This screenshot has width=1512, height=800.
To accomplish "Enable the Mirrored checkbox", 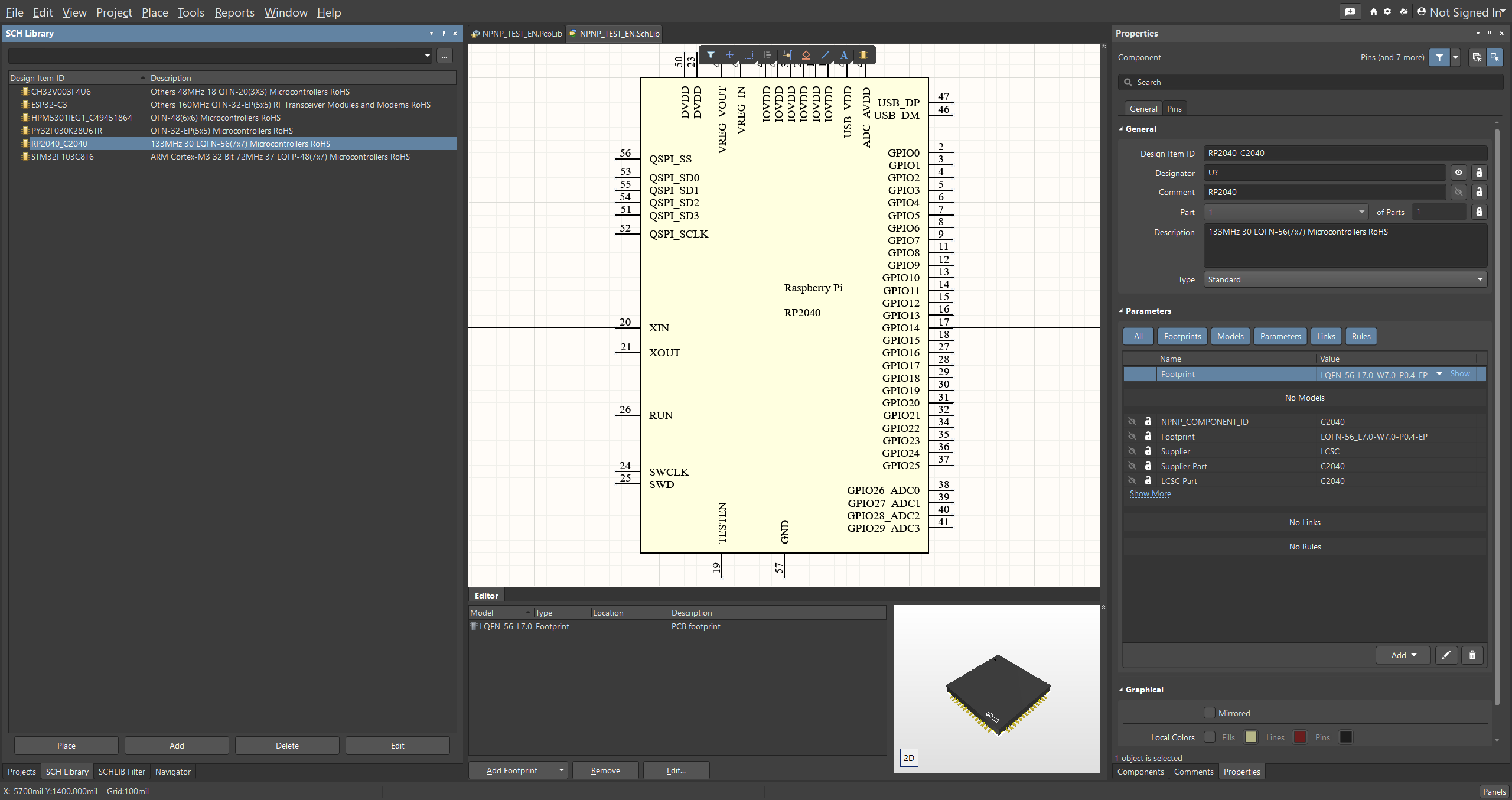I will (x=1210, y=713).
